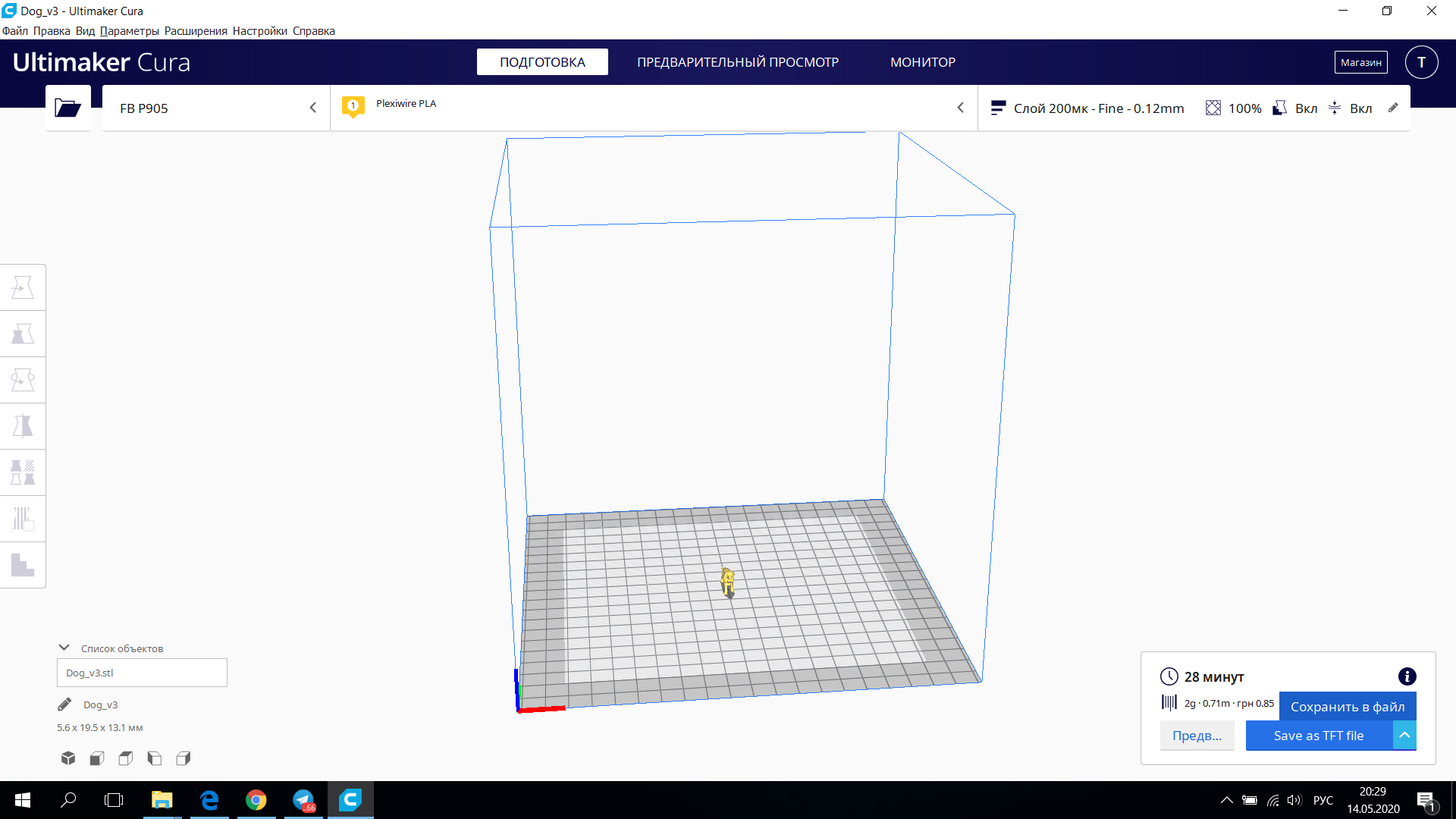Open the notification center icon
This screenshot has width=1456, height=819.
coord(1425,800)
